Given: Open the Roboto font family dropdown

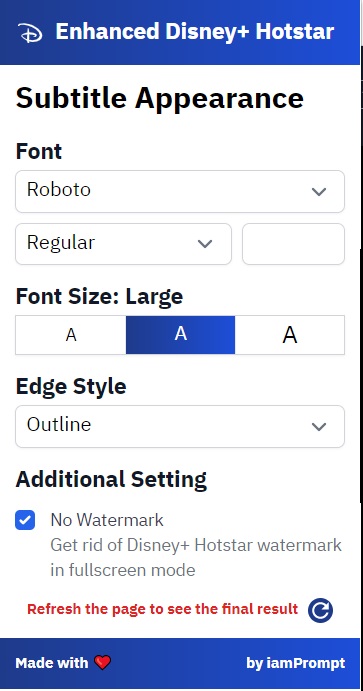Looking at the screenshot, I should click(x=180, y=191).
